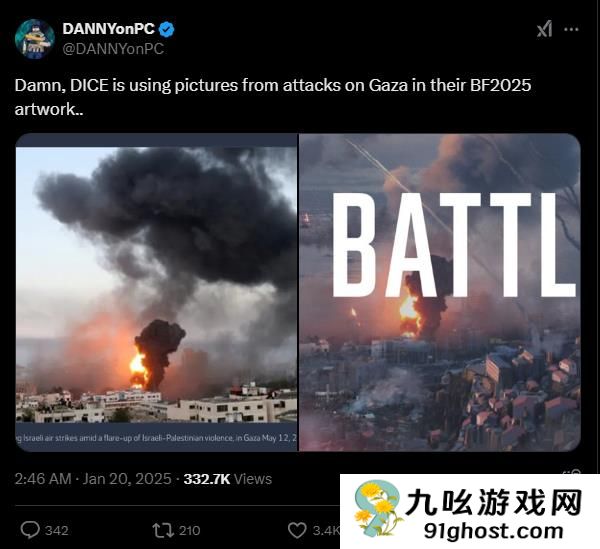
Task: Open the Battlefield artwork image
Action: click(x=440, y=293)
